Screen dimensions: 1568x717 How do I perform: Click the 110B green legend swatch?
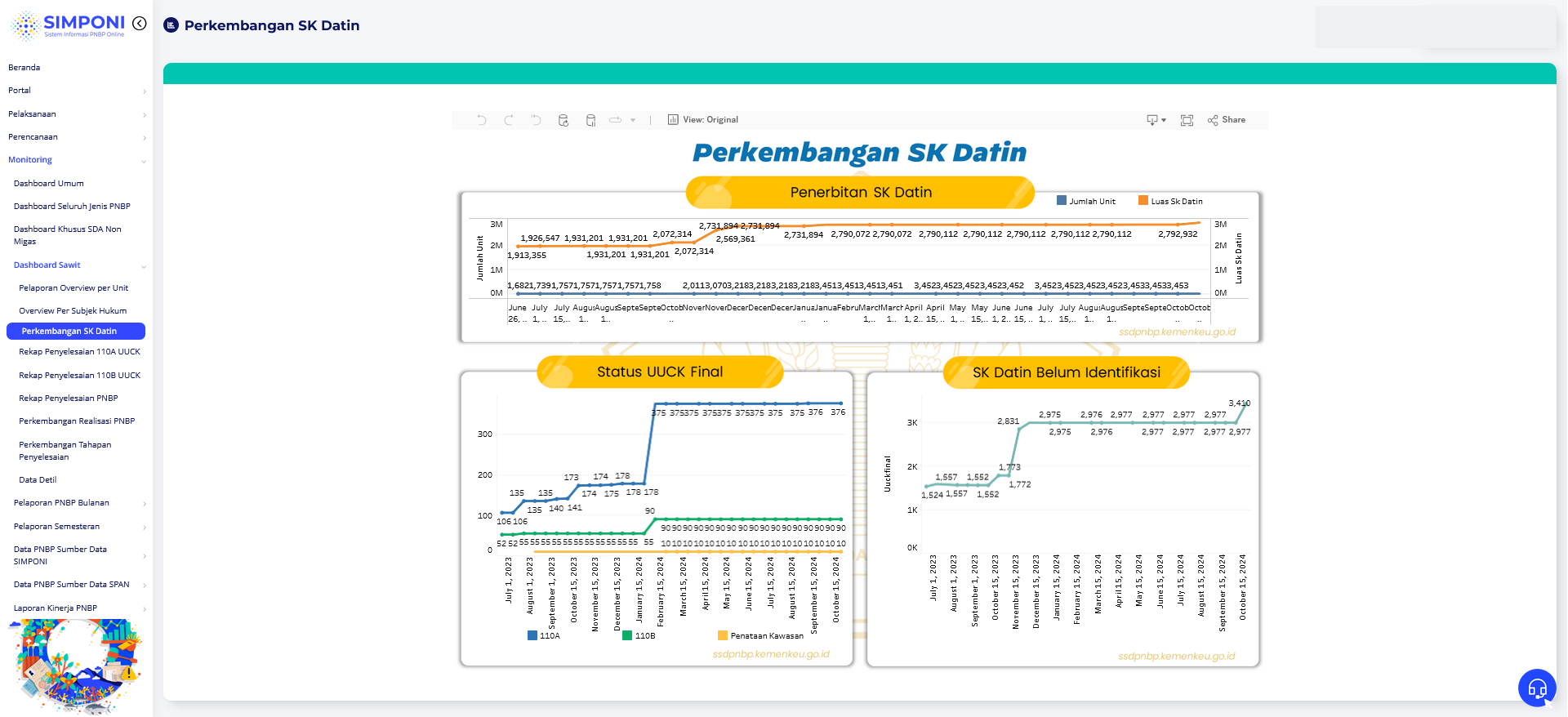coord(627,635)
